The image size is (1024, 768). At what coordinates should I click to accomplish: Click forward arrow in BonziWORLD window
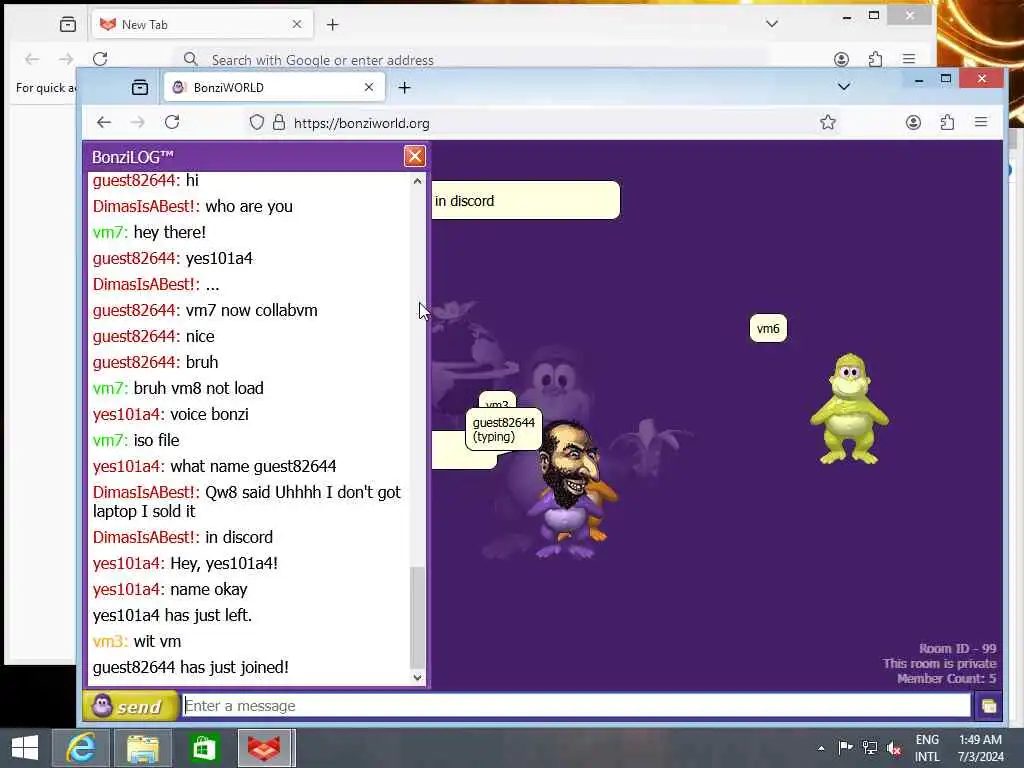[138, 122]
